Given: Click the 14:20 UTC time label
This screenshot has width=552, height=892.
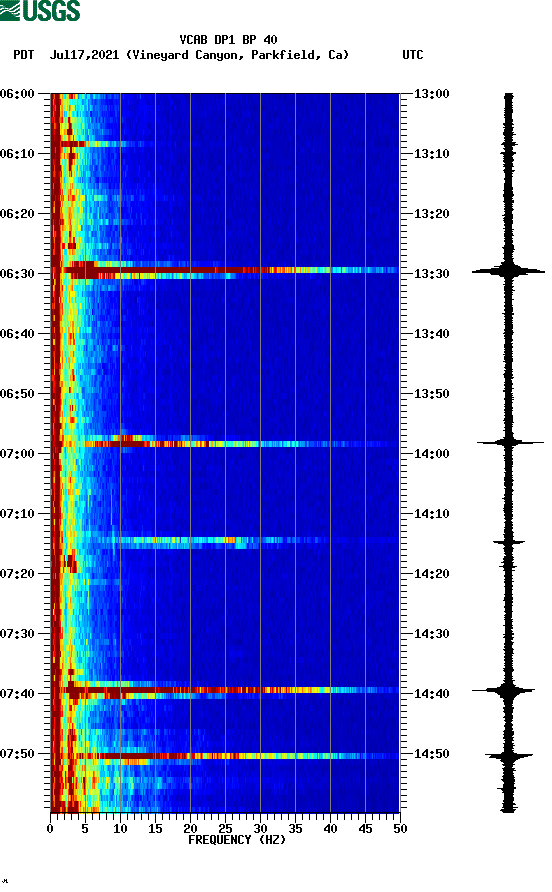Looking at the screenshot, I should pos(431,573).
